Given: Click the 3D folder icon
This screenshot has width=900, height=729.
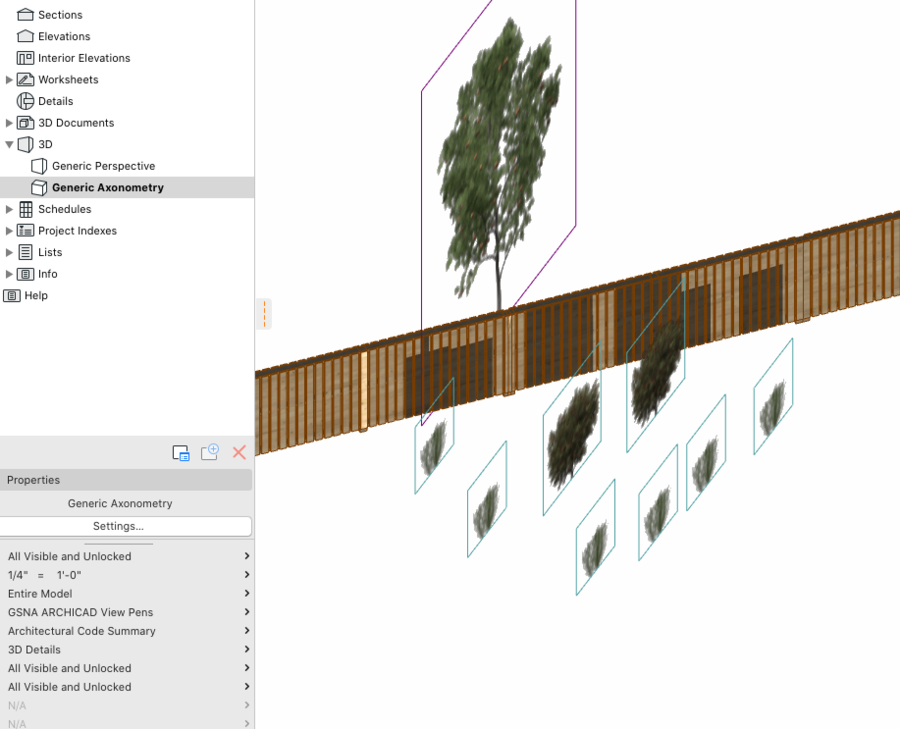Looking at the screenshot, I should tap(25, 144).
